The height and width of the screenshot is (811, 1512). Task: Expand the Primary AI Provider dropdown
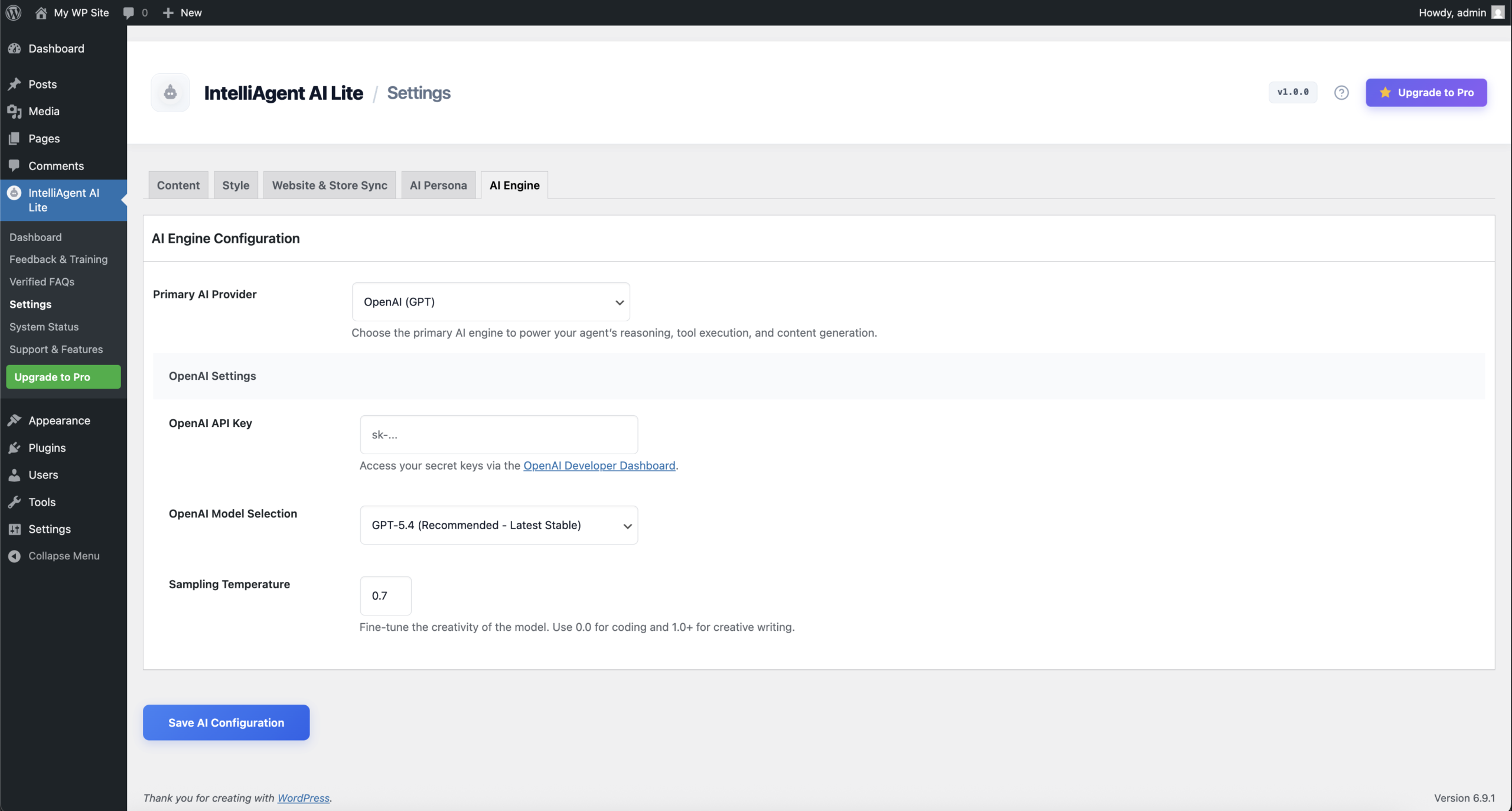491,302
